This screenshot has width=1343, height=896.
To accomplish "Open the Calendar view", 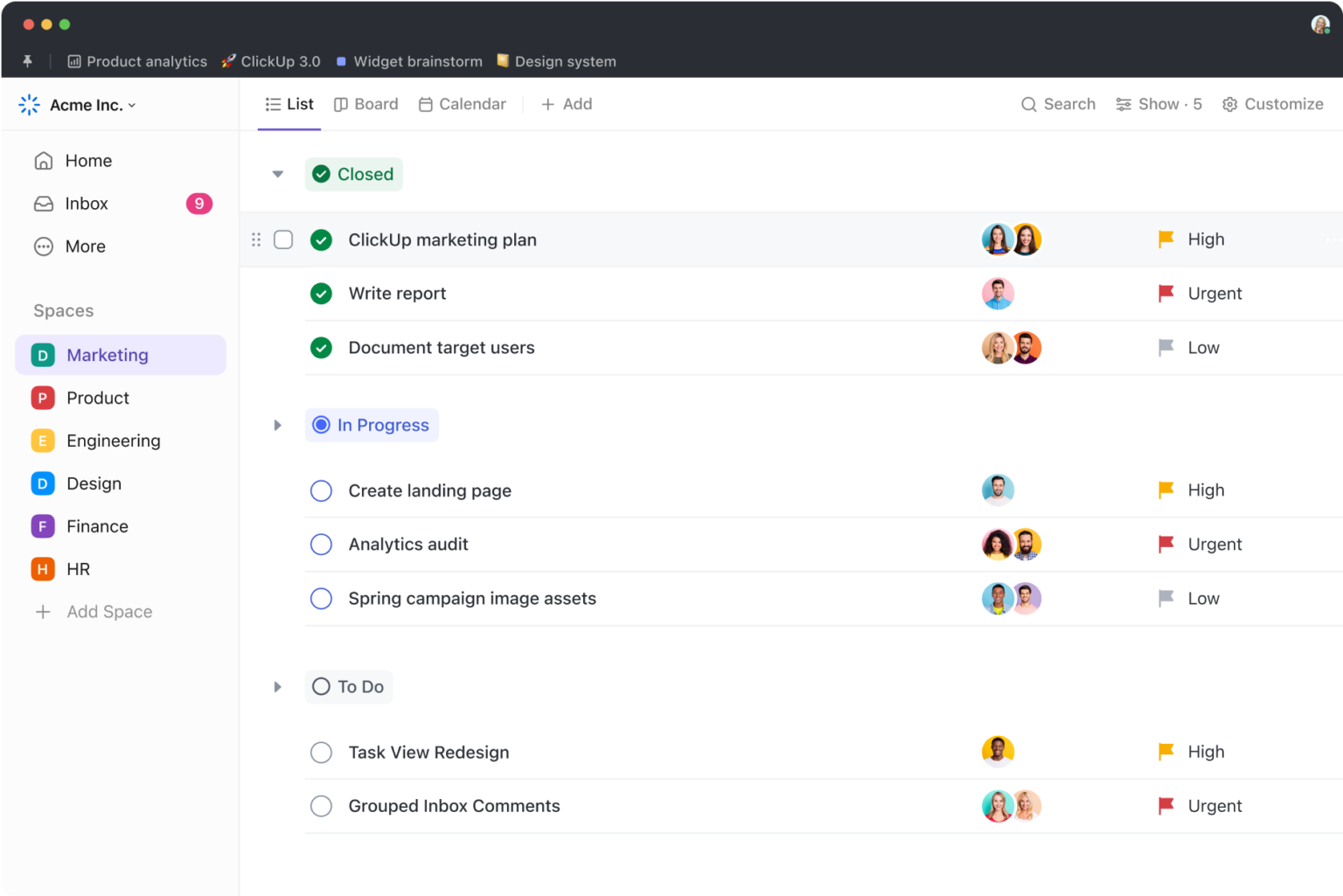I will pyautogui.click(x=463, y=104).
